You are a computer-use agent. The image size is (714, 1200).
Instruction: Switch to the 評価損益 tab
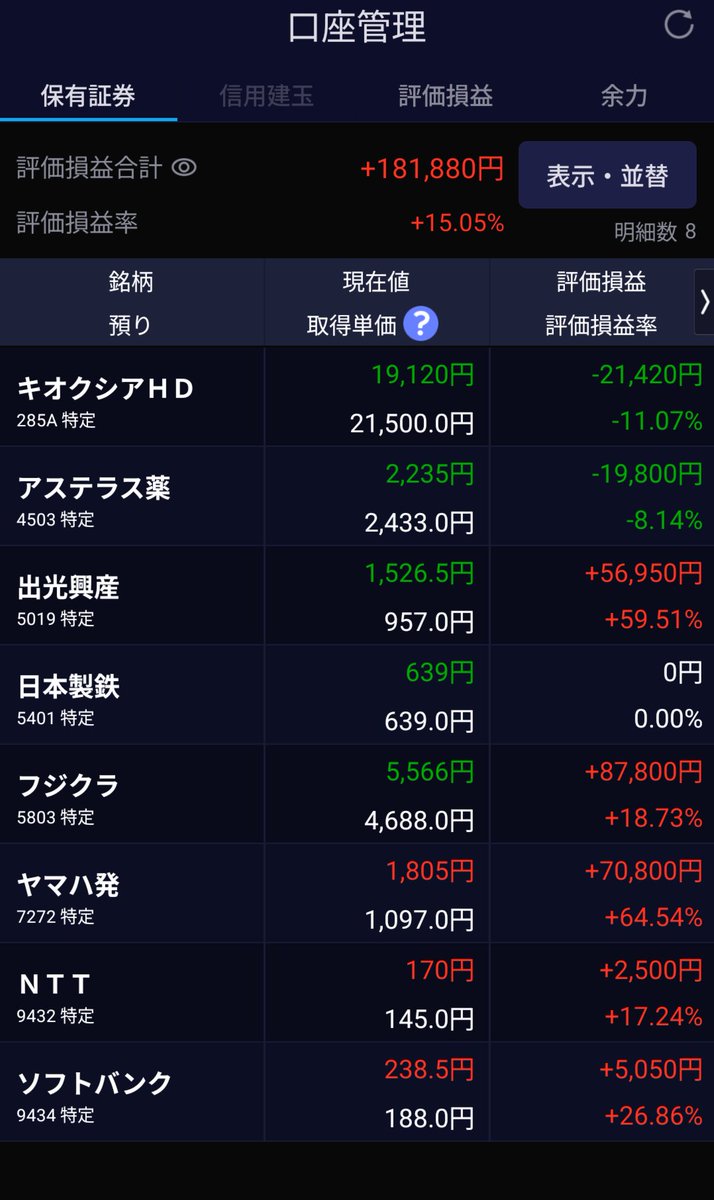(x=446, y=96)
